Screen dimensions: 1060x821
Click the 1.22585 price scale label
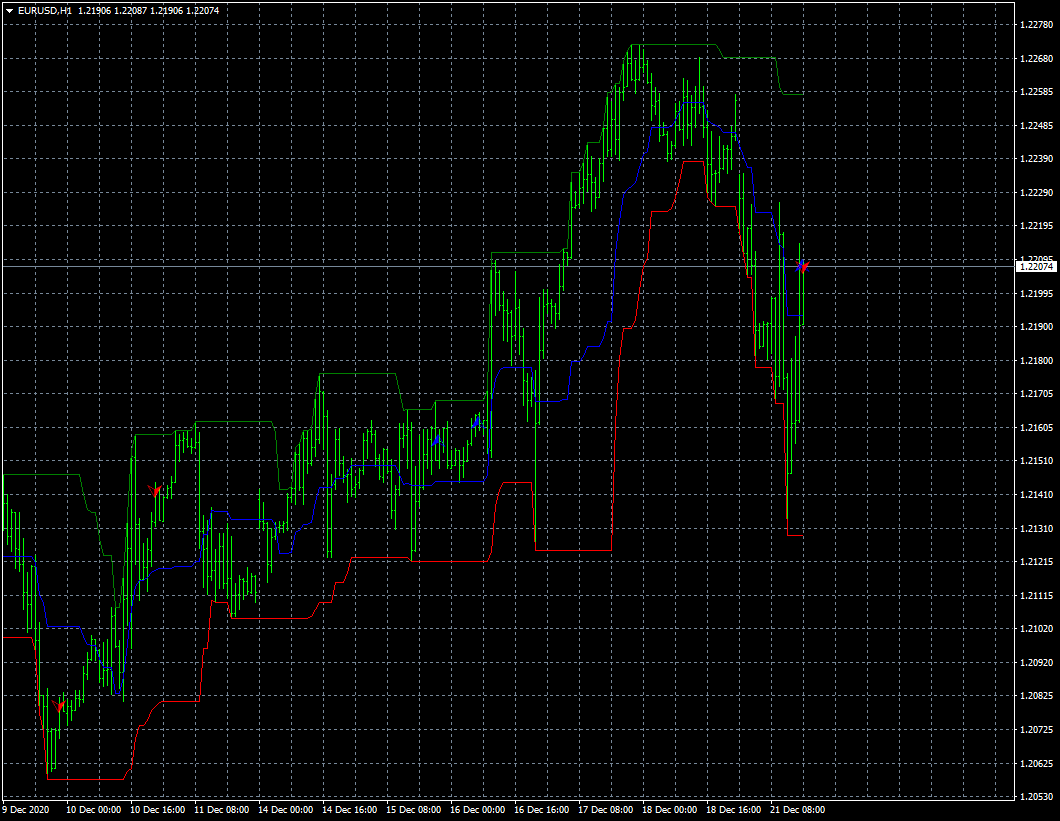tap(1036, 92)
